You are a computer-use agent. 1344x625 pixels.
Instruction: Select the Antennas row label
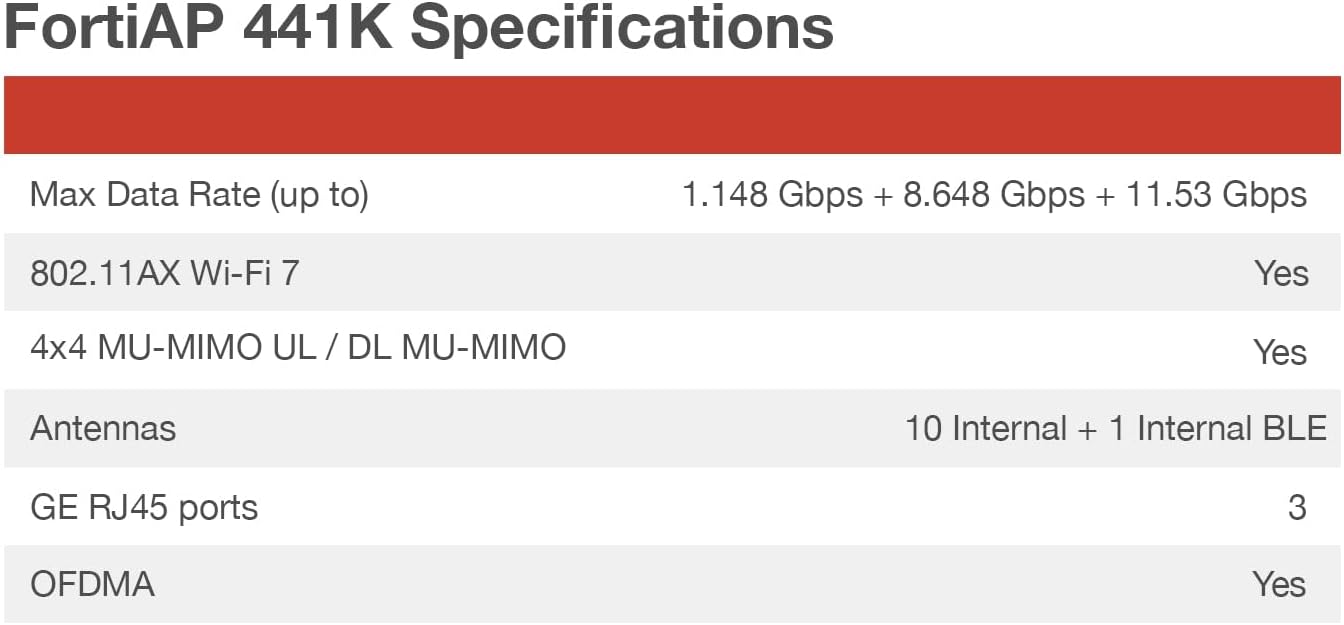point(103,428)
